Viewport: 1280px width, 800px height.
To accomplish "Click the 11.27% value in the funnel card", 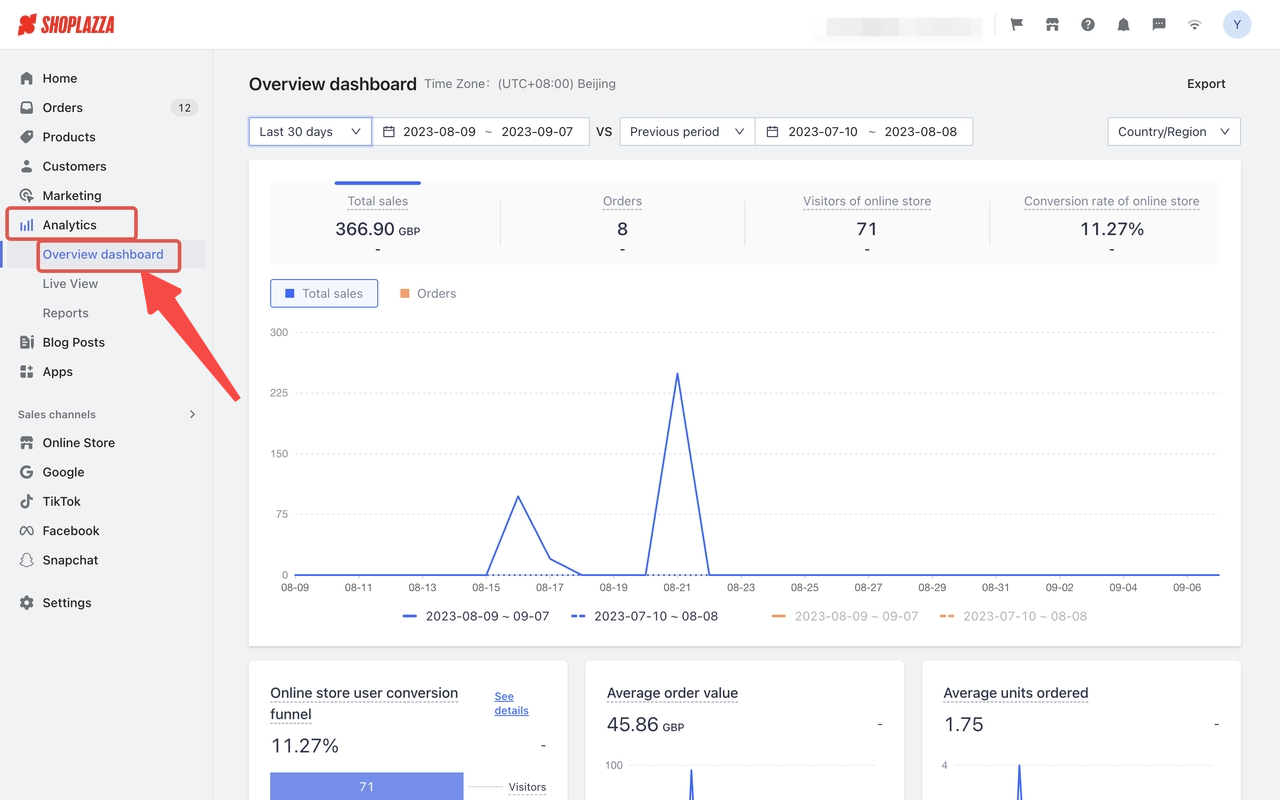I will [305, 746].
